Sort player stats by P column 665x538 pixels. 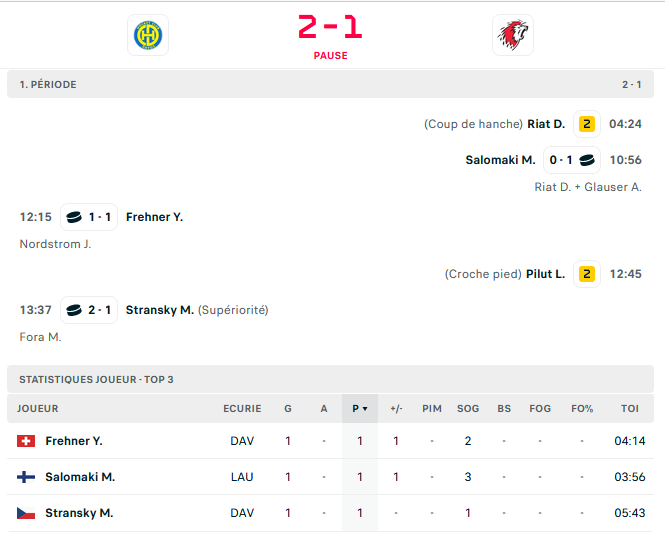[x=360, y=409]
